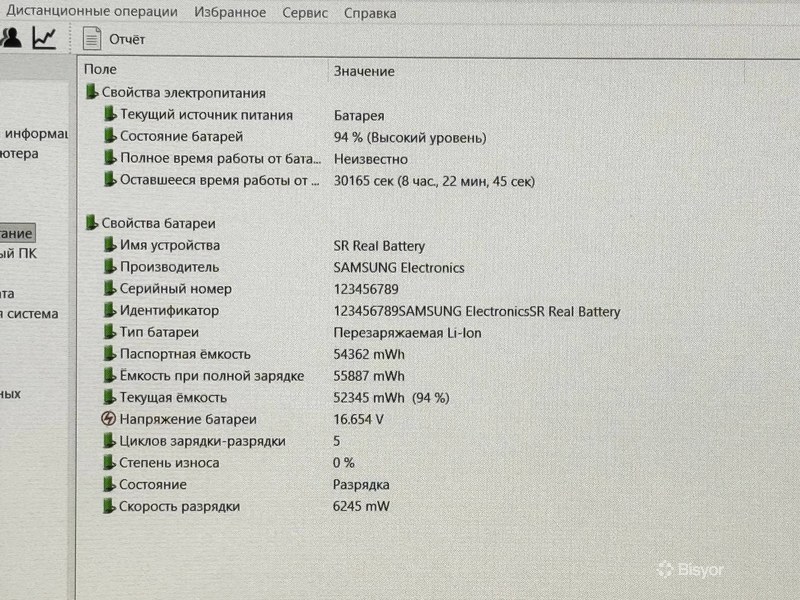Click the icon beside Тип батареи

click(x=110, y=332)
